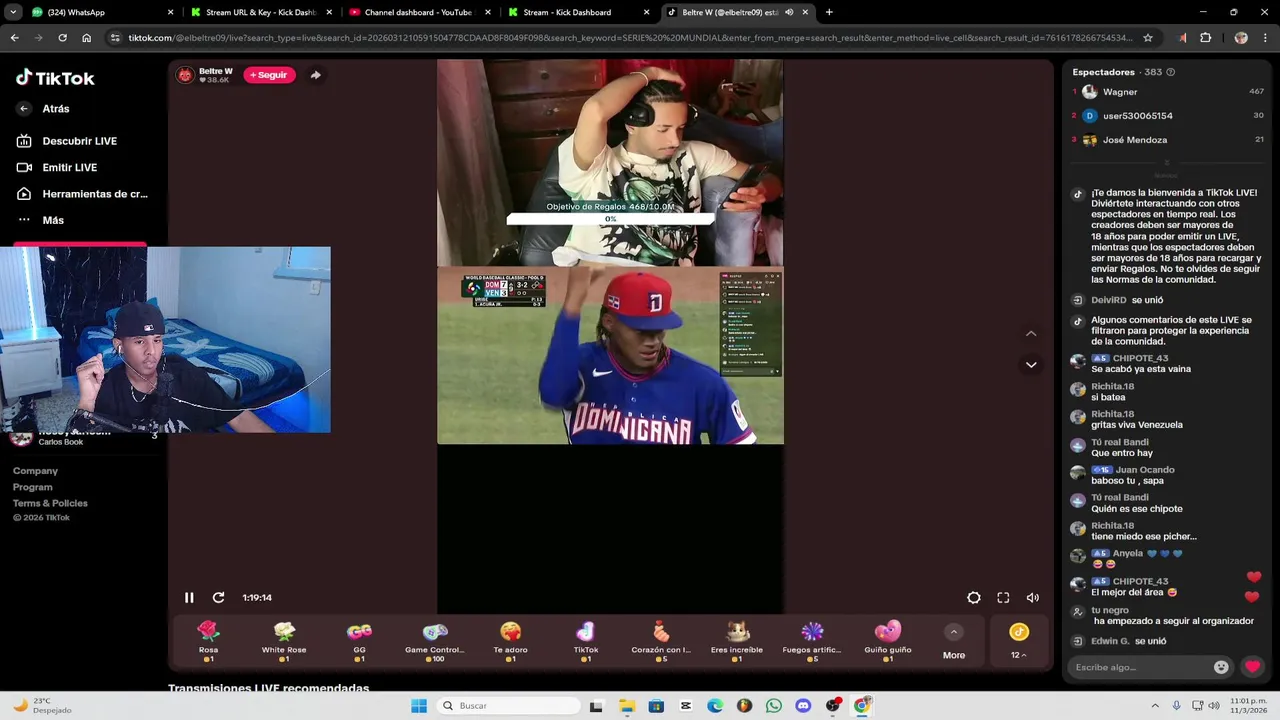Send a Te adoro gift

pos(510,641)
